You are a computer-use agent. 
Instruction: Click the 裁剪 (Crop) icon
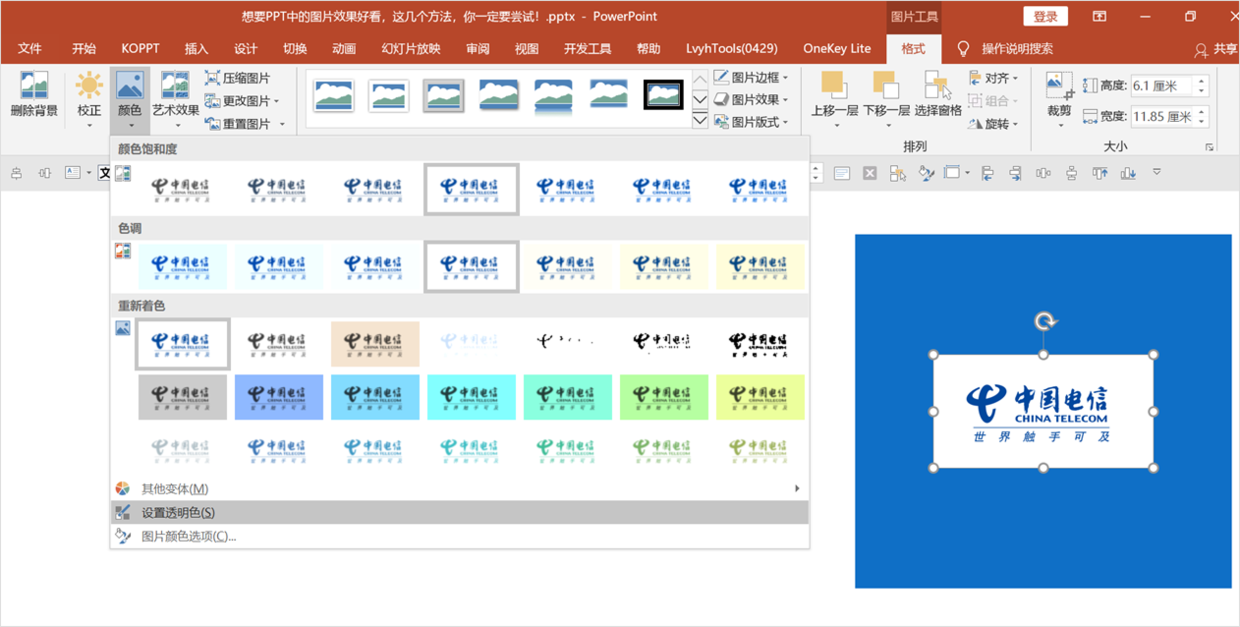click(1058, 86)
